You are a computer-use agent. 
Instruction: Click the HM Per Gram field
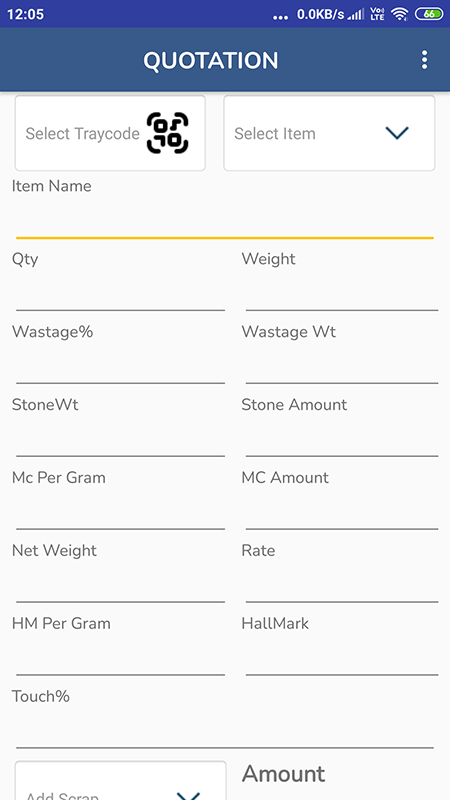(x=120, y=656)
